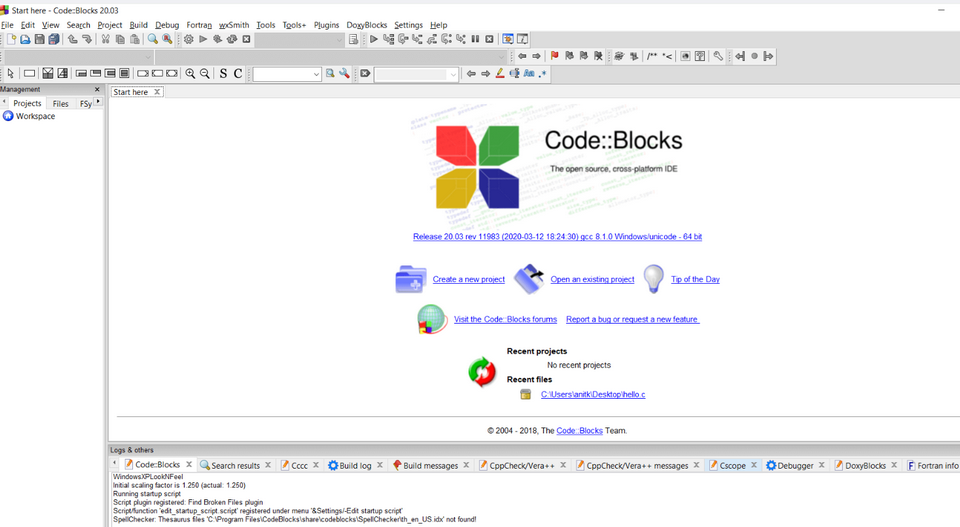Image resolution: width=960 pixels, height=527 pixels.
Task: Click the Redo arrow icon
Action: coord(87,39)
